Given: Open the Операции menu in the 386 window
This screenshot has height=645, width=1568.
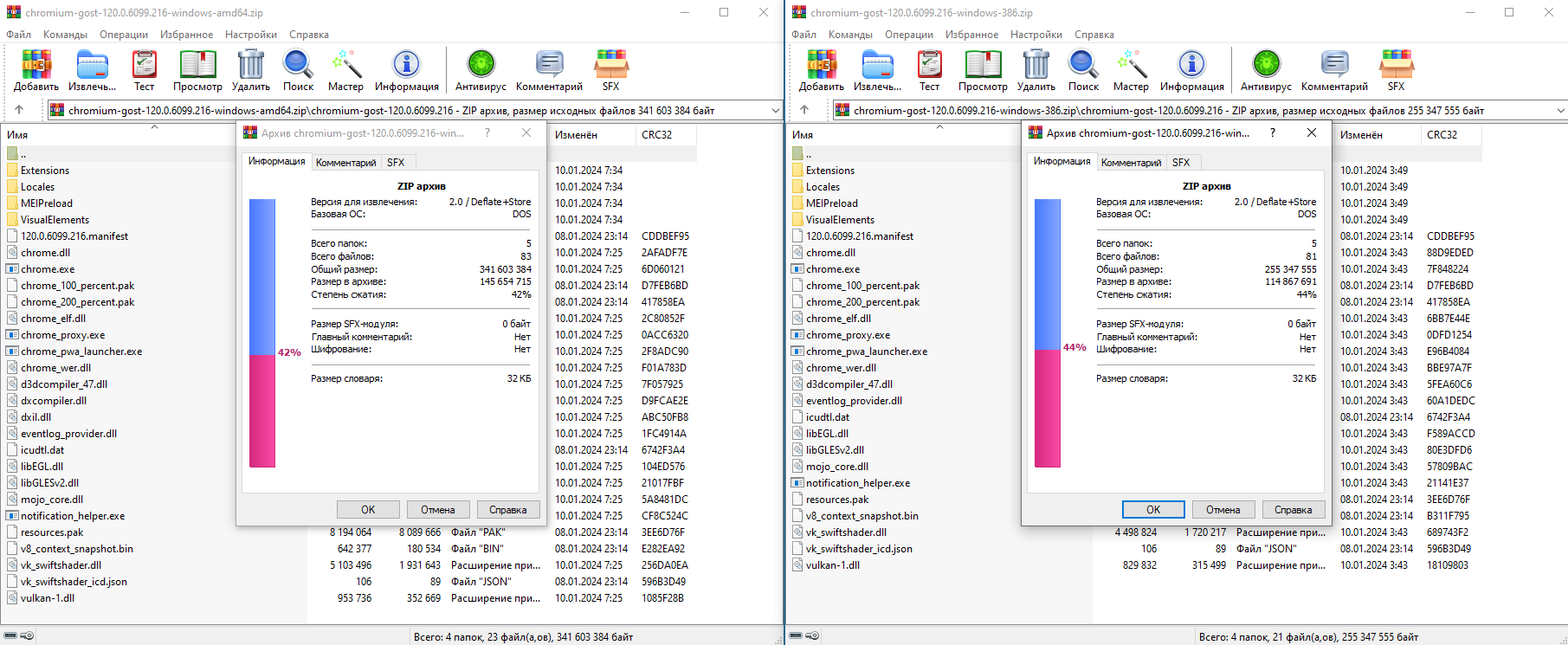Looking at the screenshot, I should 909,35.
